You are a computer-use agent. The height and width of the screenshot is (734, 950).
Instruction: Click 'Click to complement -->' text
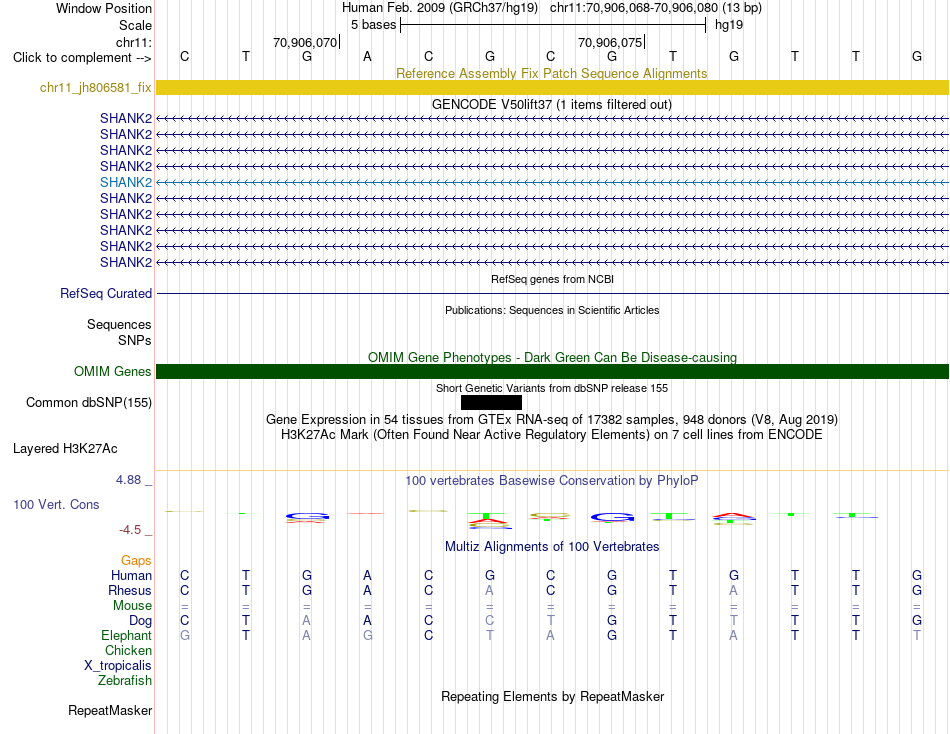click(x=82, y=58)
